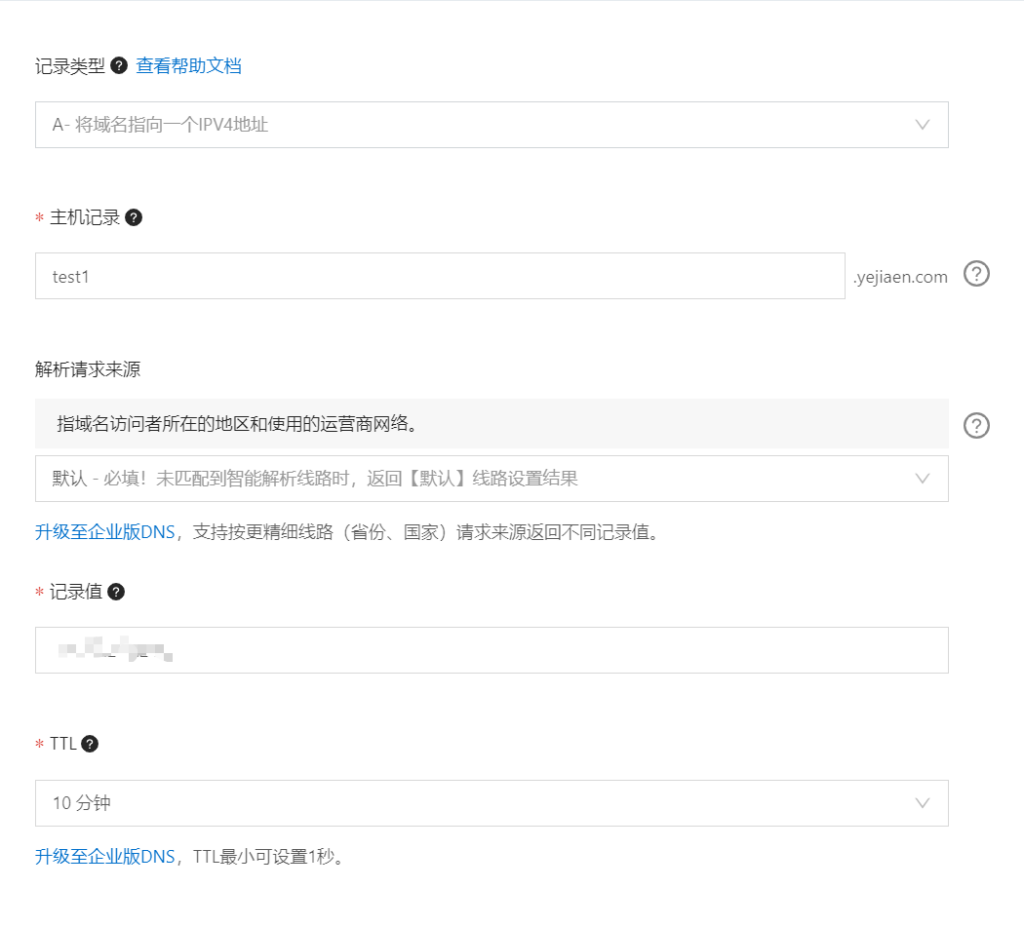
Task: Click the help icon beside 记录值
Action: (116, 591)
